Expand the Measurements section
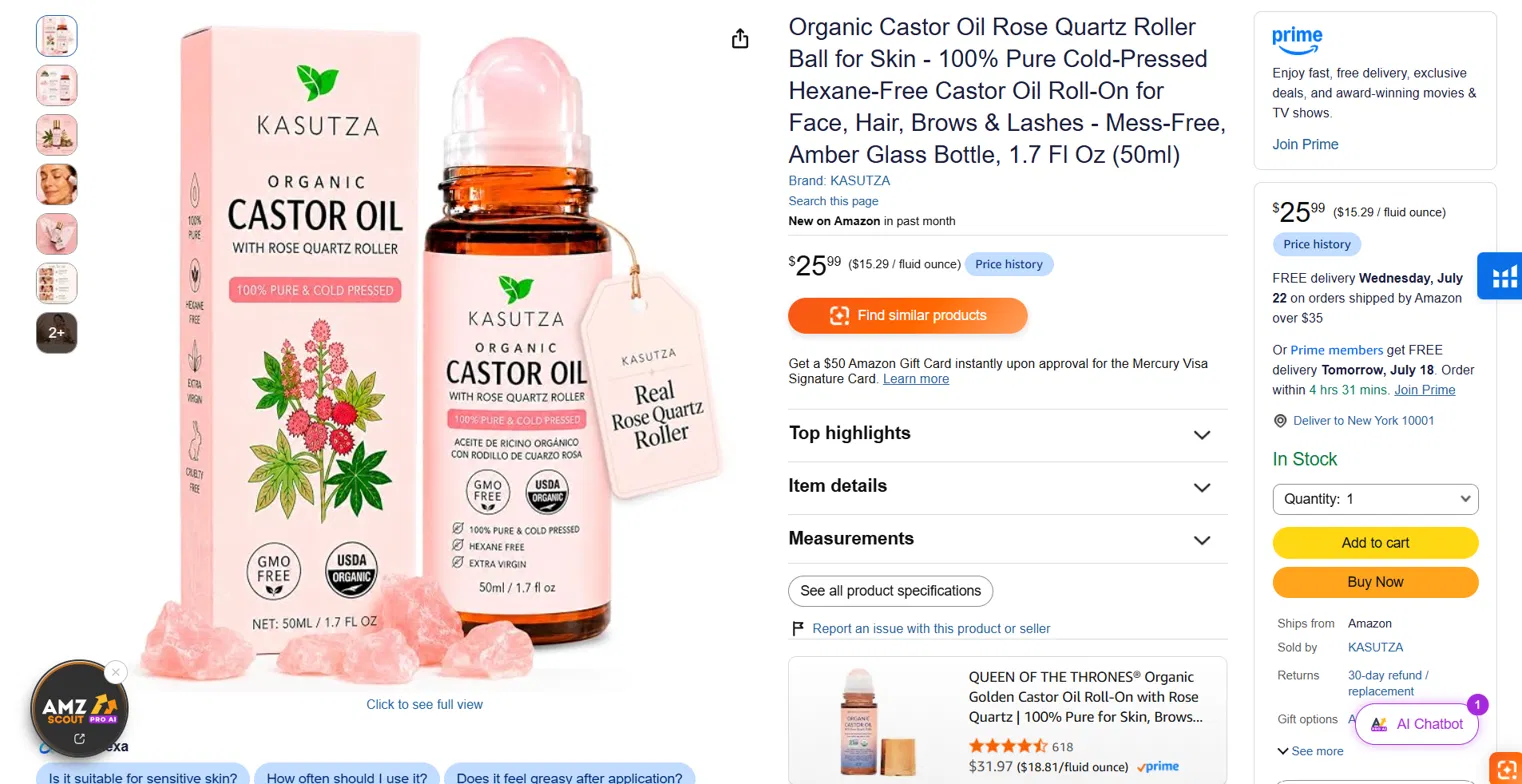 [x=1007, y=539]
